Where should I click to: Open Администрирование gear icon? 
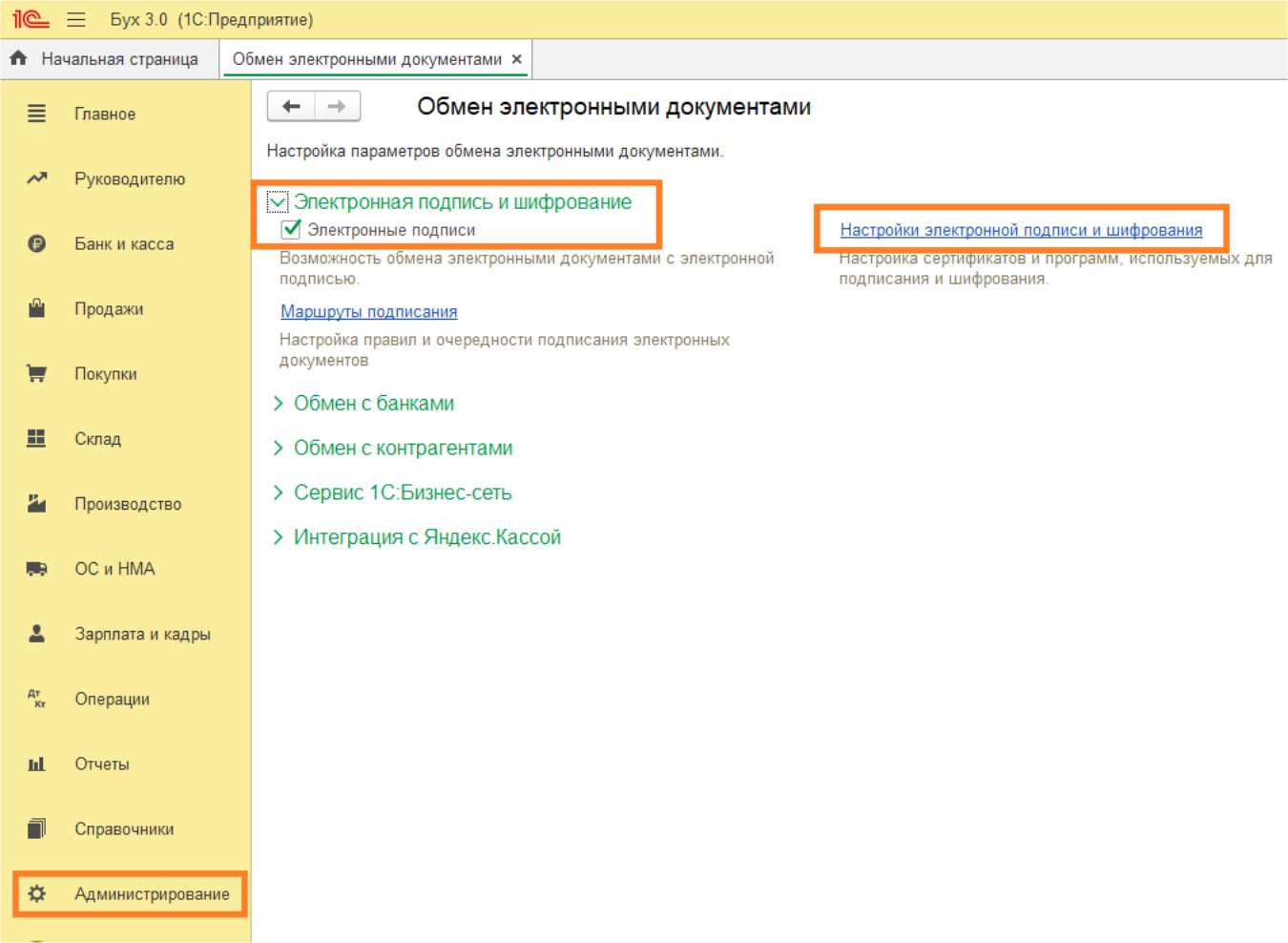click(x=36, y=893)
